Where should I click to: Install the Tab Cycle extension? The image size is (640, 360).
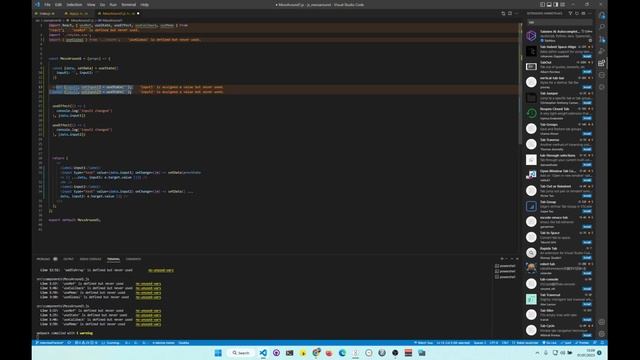[587, 336]
